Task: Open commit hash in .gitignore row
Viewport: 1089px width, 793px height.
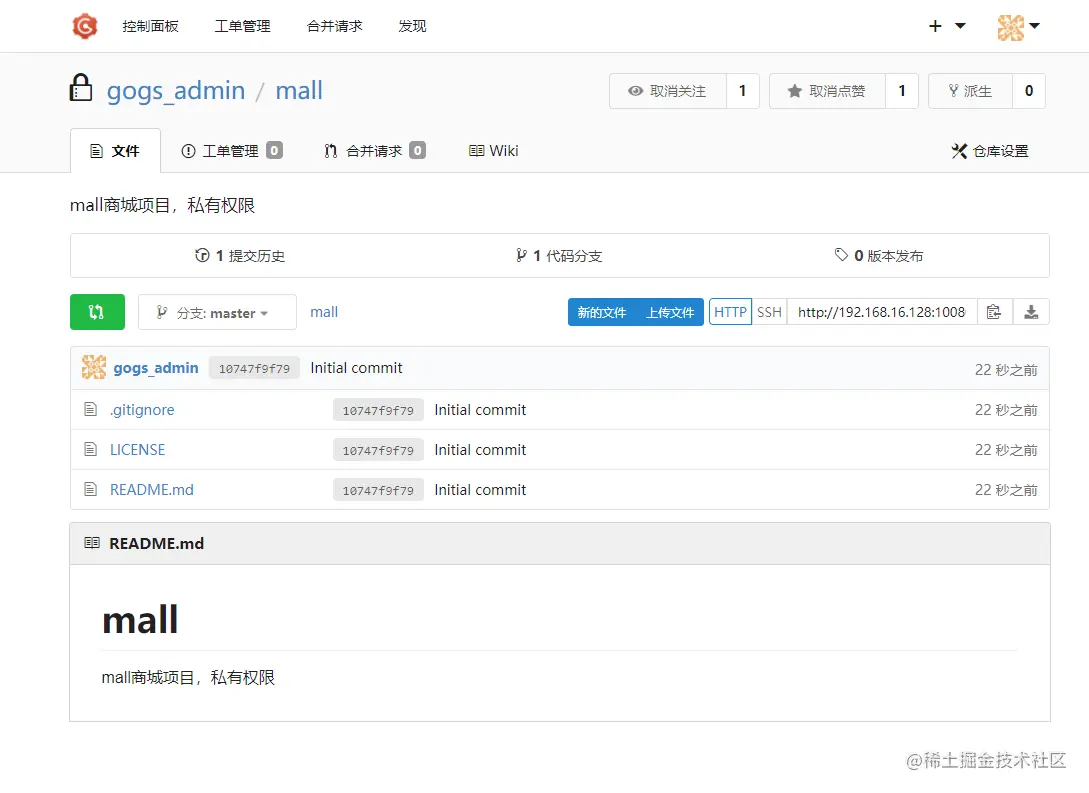Action: tap(378, 410)
